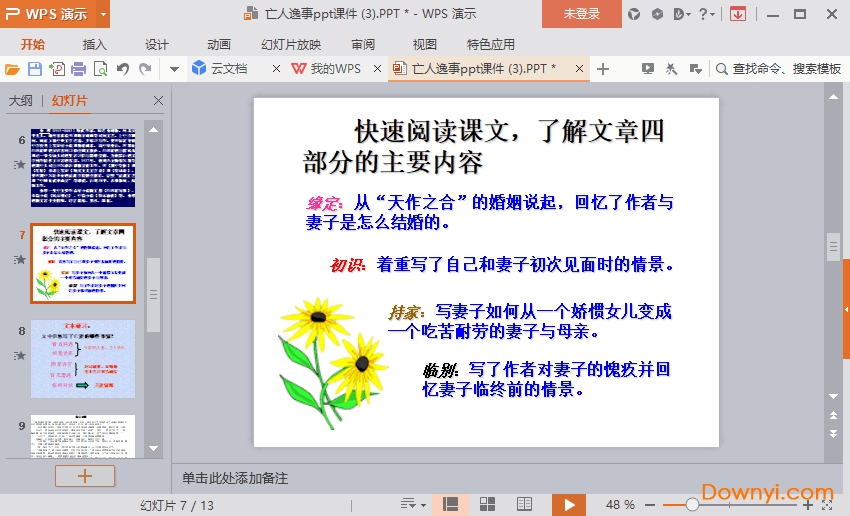Image resolution: width=850 pixels, height=516 pixels.
Task: Select slide 6 thumbnail
Action: point(83,167)
